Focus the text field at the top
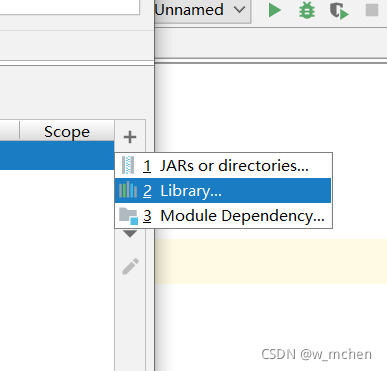 (x=70, y=7)
